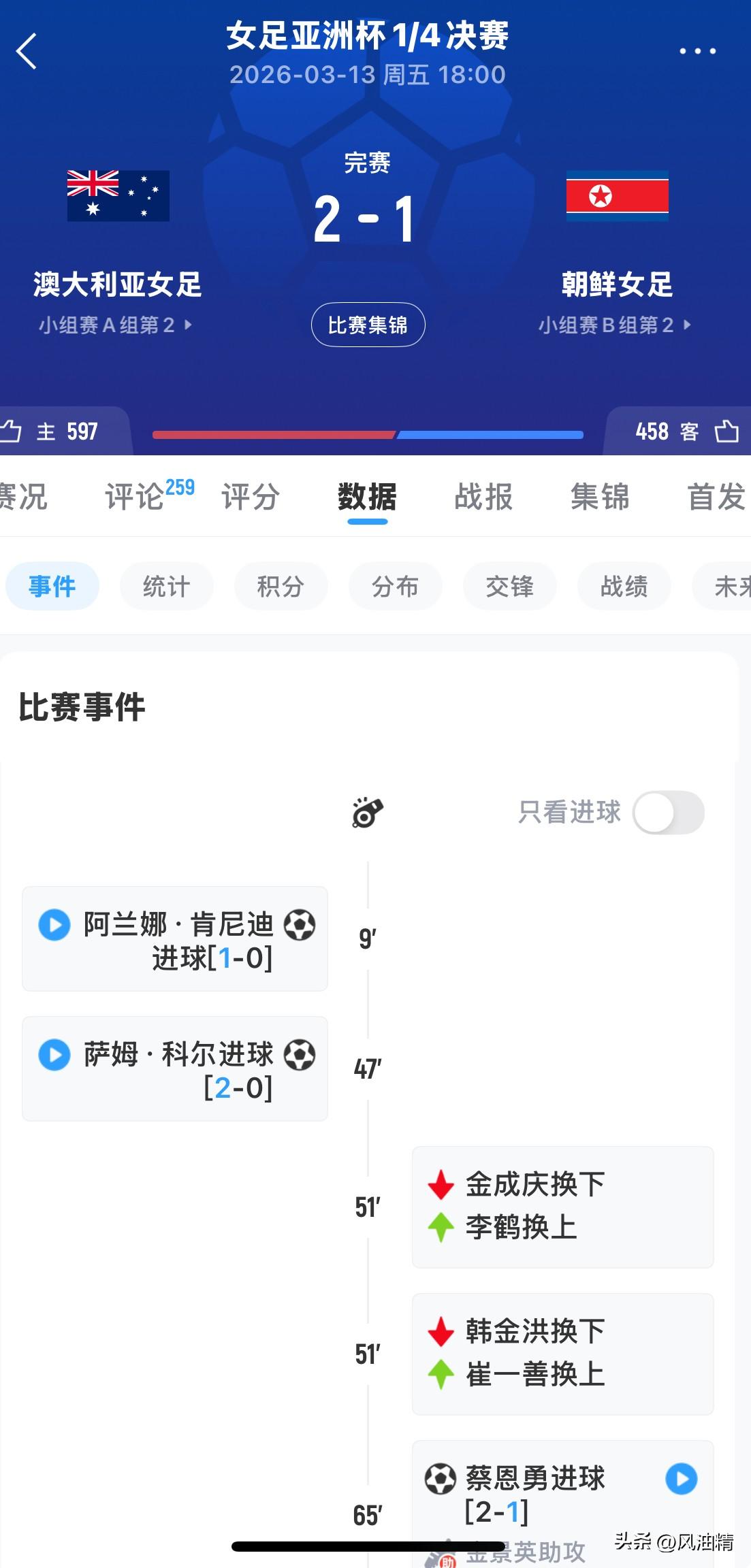Open the more options menu via the ellipsis
Viewport: 751px width, 1568px height.
click(699, 49)
